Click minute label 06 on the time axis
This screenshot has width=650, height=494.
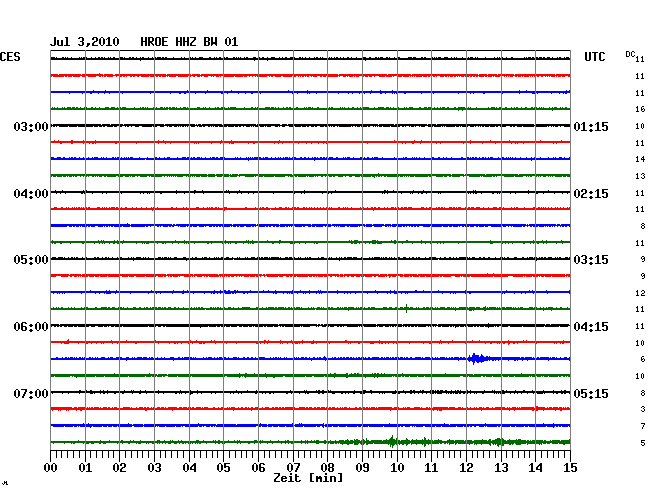258,467
